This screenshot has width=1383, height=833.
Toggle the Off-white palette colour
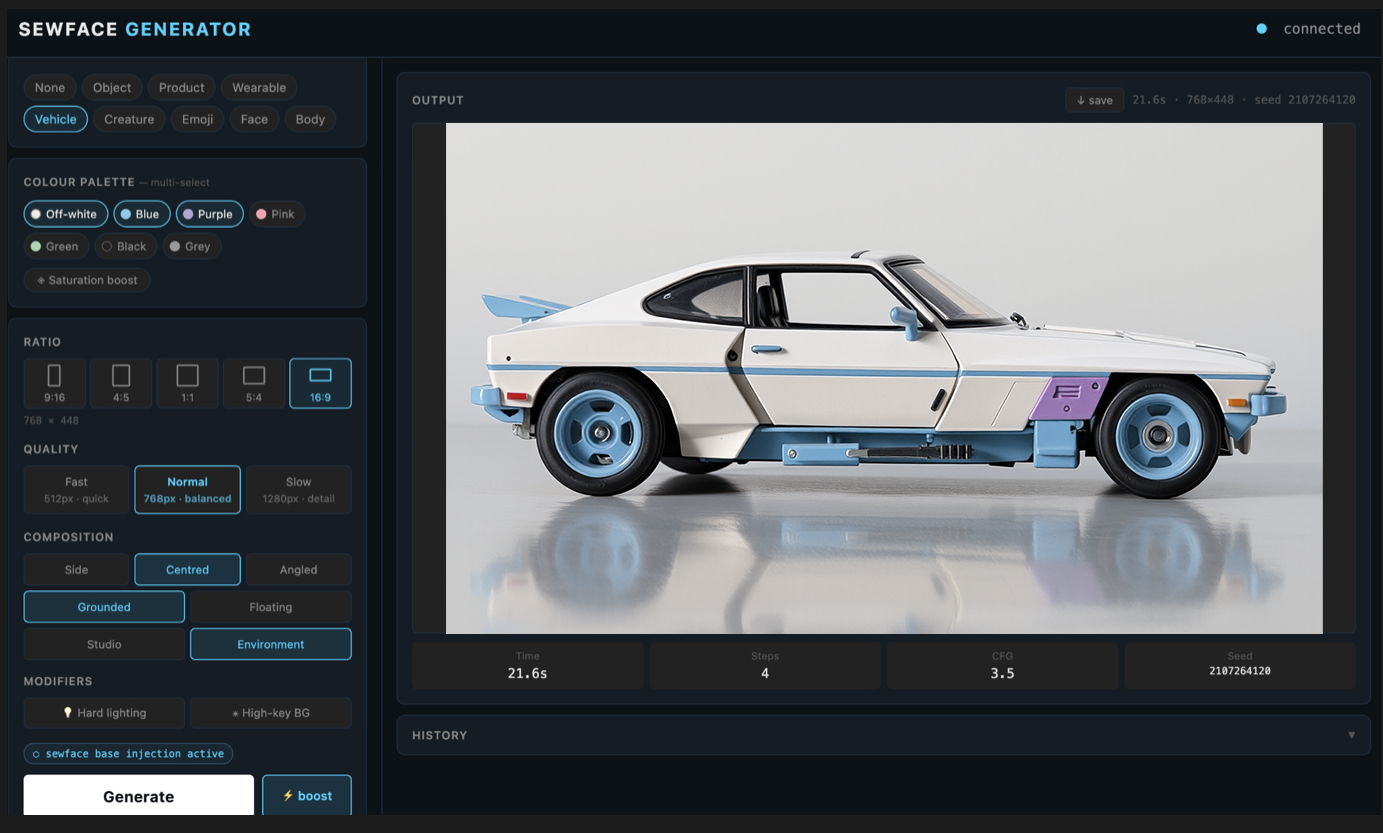[x=66, y=214]
